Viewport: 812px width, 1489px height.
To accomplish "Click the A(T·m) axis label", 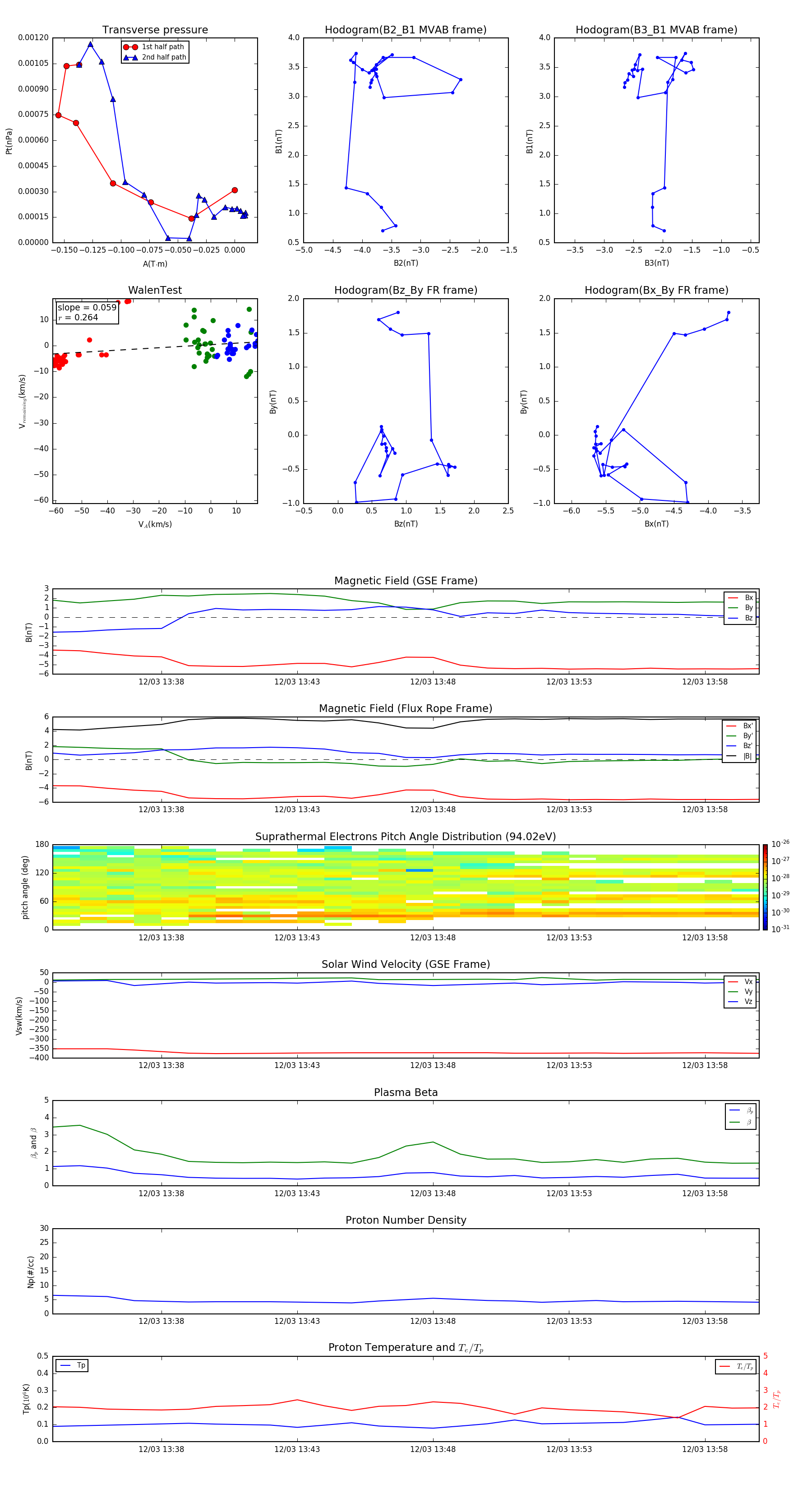I will pos(155,264).
